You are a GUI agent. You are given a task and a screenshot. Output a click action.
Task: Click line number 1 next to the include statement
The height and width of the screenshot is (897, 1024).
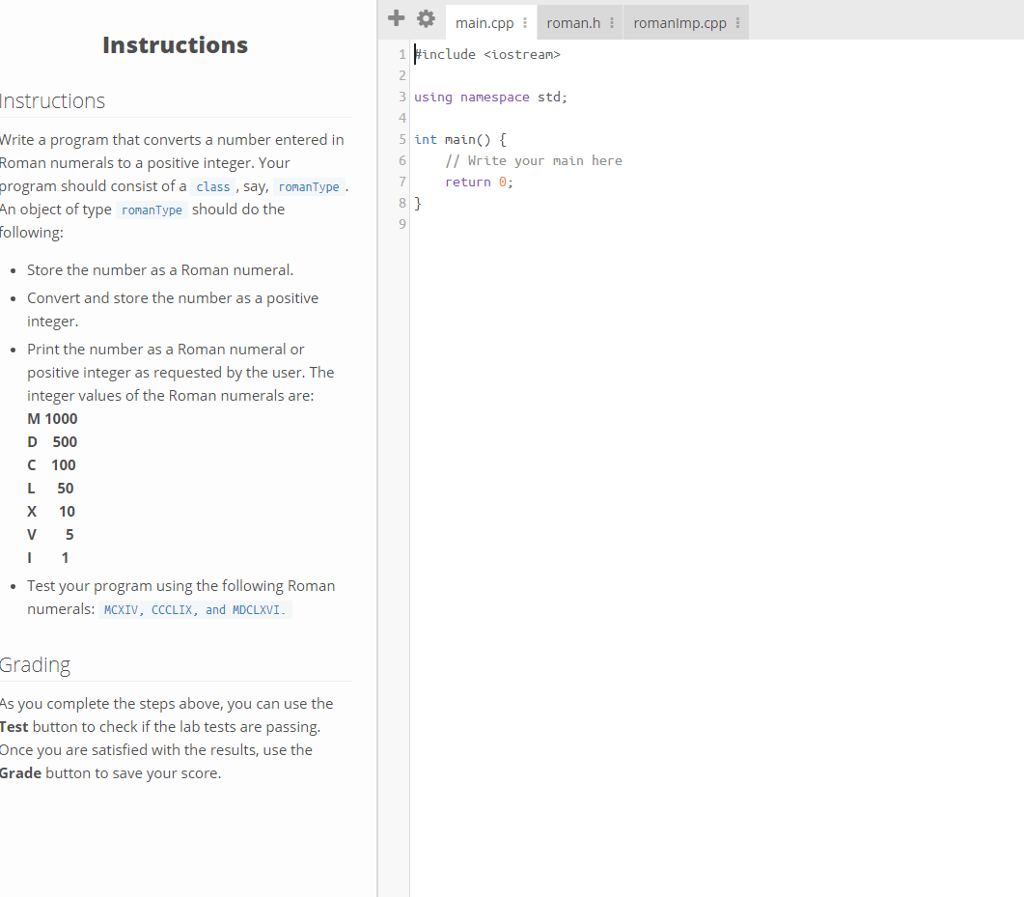(402, 54)
